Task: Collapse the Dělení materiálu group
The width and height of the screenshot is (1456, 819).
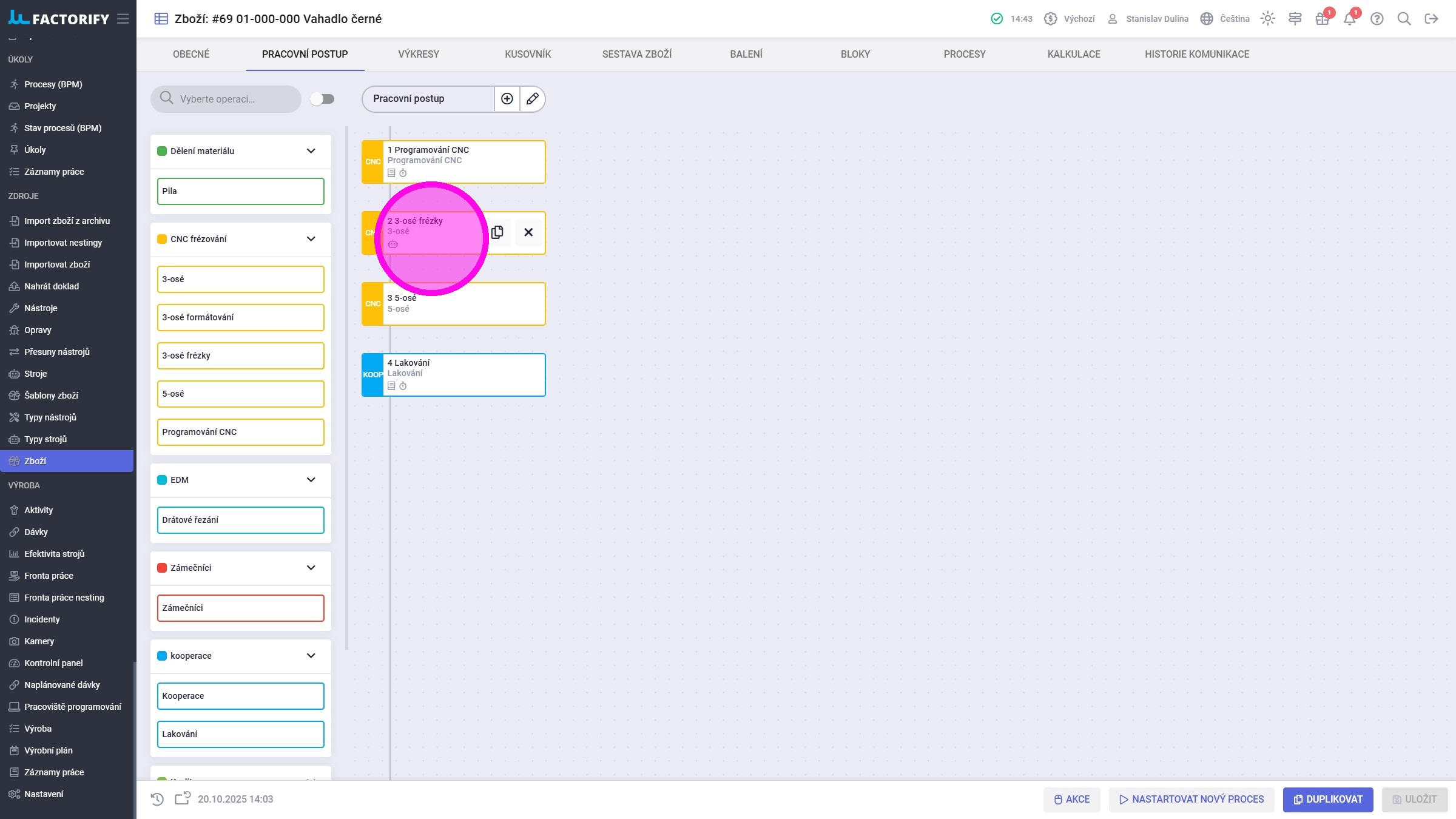Action: 311,151
